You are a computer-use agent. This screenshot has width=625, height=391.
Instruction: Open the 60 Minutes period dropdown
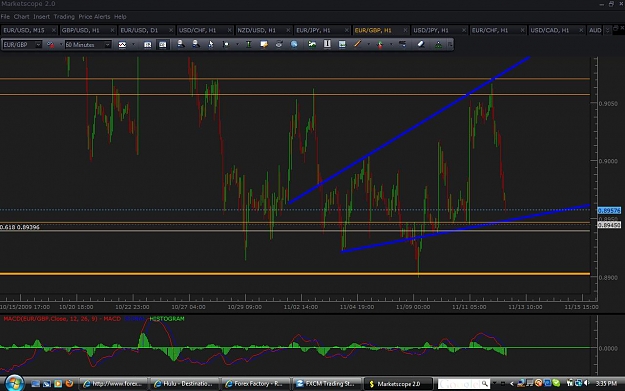(107, 45)
